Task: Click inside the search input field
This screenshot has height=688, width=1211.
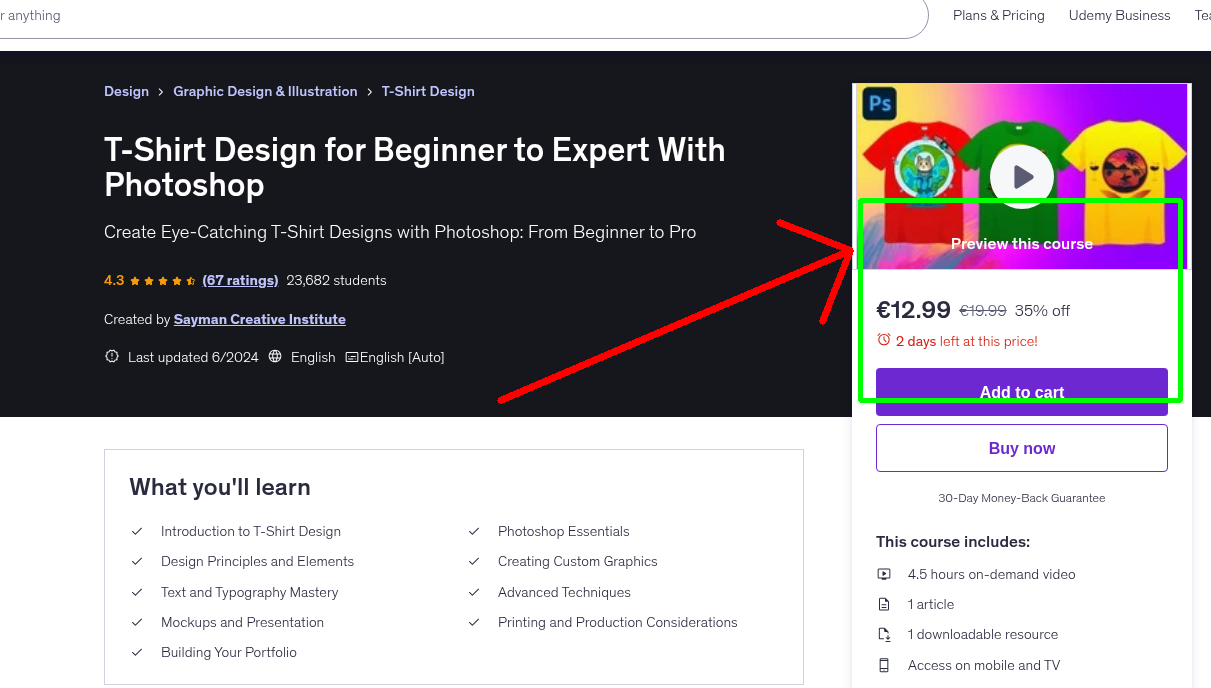Action: point(400,15)
